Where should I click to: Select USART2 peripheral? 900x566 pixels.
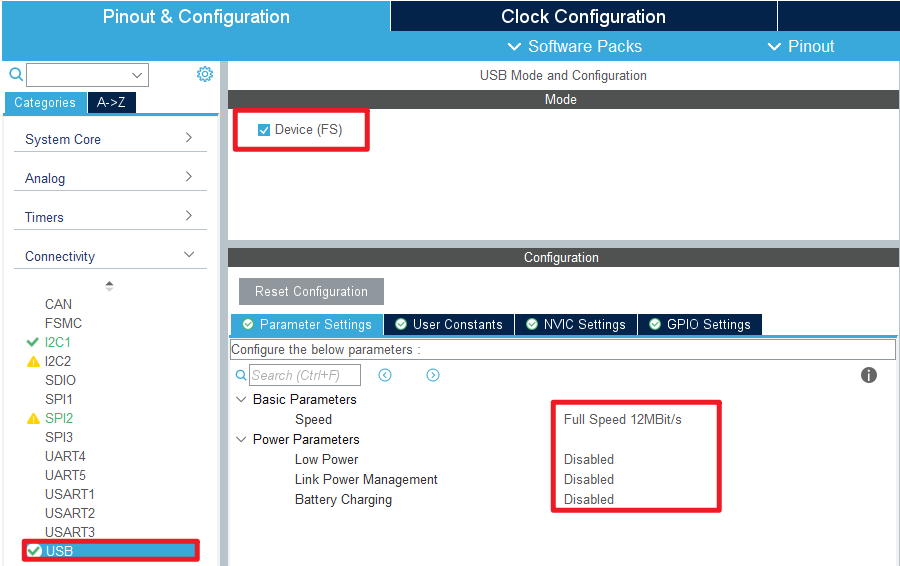(69, 513)
